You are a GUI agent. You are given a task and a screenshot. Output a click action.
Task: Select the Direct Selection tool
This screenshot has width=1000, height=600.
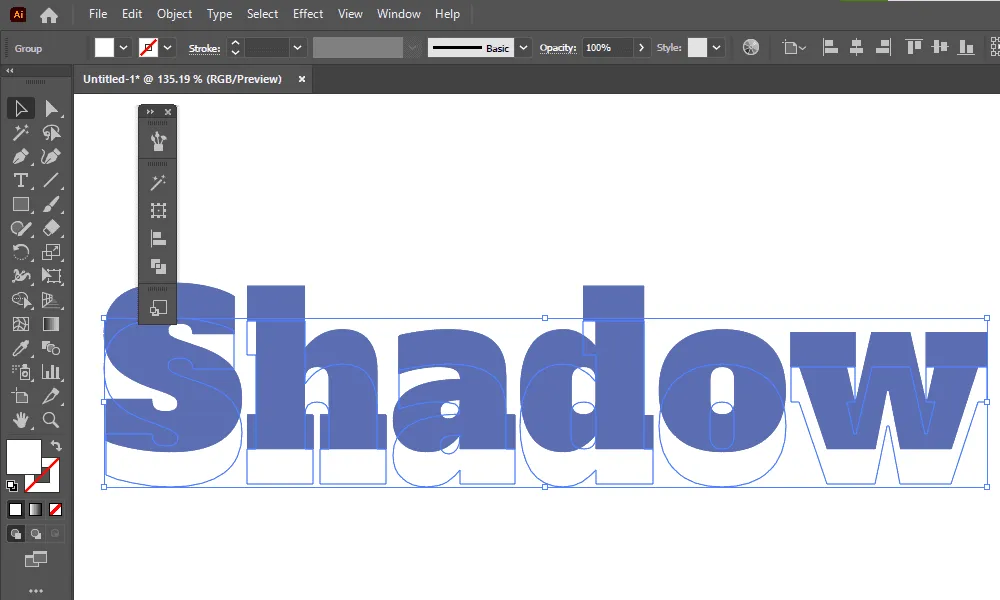[x=51, y=108]
